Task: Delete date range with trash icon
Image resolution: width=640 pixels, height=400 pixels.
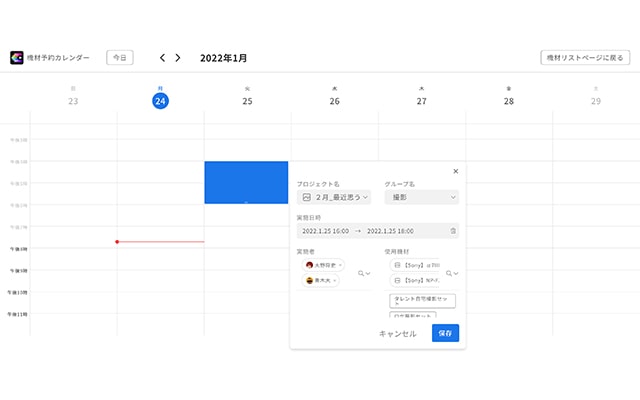Action: 453,231
